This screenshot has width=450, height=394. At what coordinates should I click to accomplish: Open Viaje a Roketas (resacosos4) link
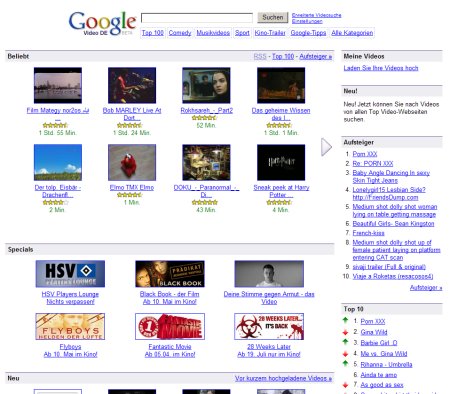point(393,276)
